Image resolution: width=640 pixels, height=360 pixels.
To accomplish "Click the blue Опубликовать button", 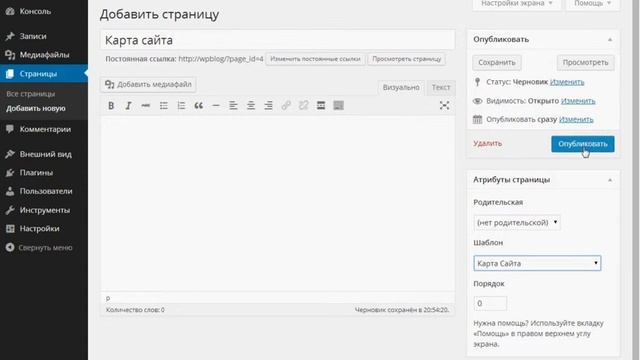I will coord(582,144).
